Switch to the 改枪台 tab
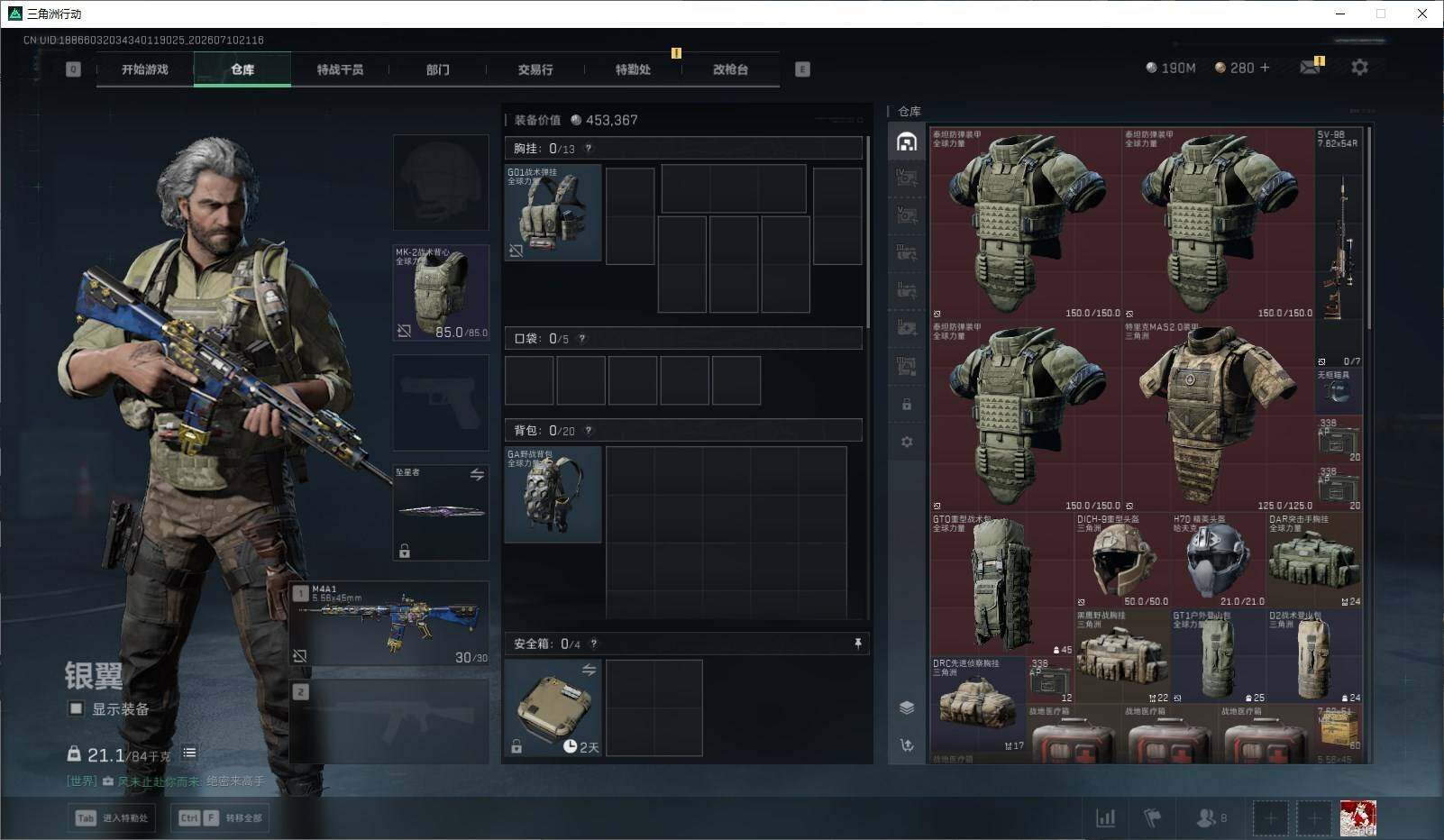This screenshot has width=1444, height=840. [x=730, y=69]
